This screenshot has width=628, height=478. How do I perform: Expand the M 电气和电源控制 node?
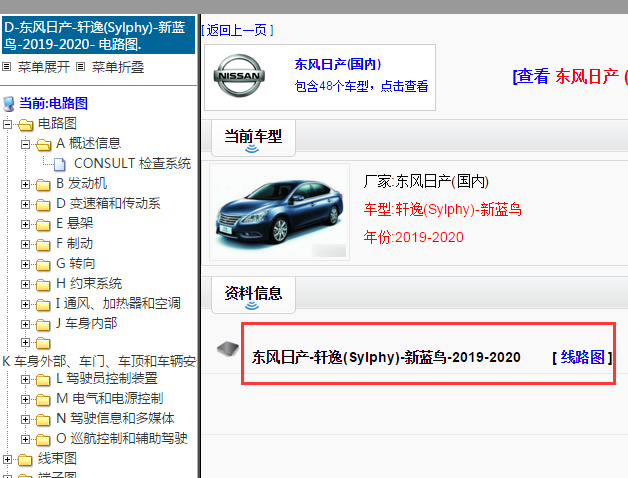25,399
